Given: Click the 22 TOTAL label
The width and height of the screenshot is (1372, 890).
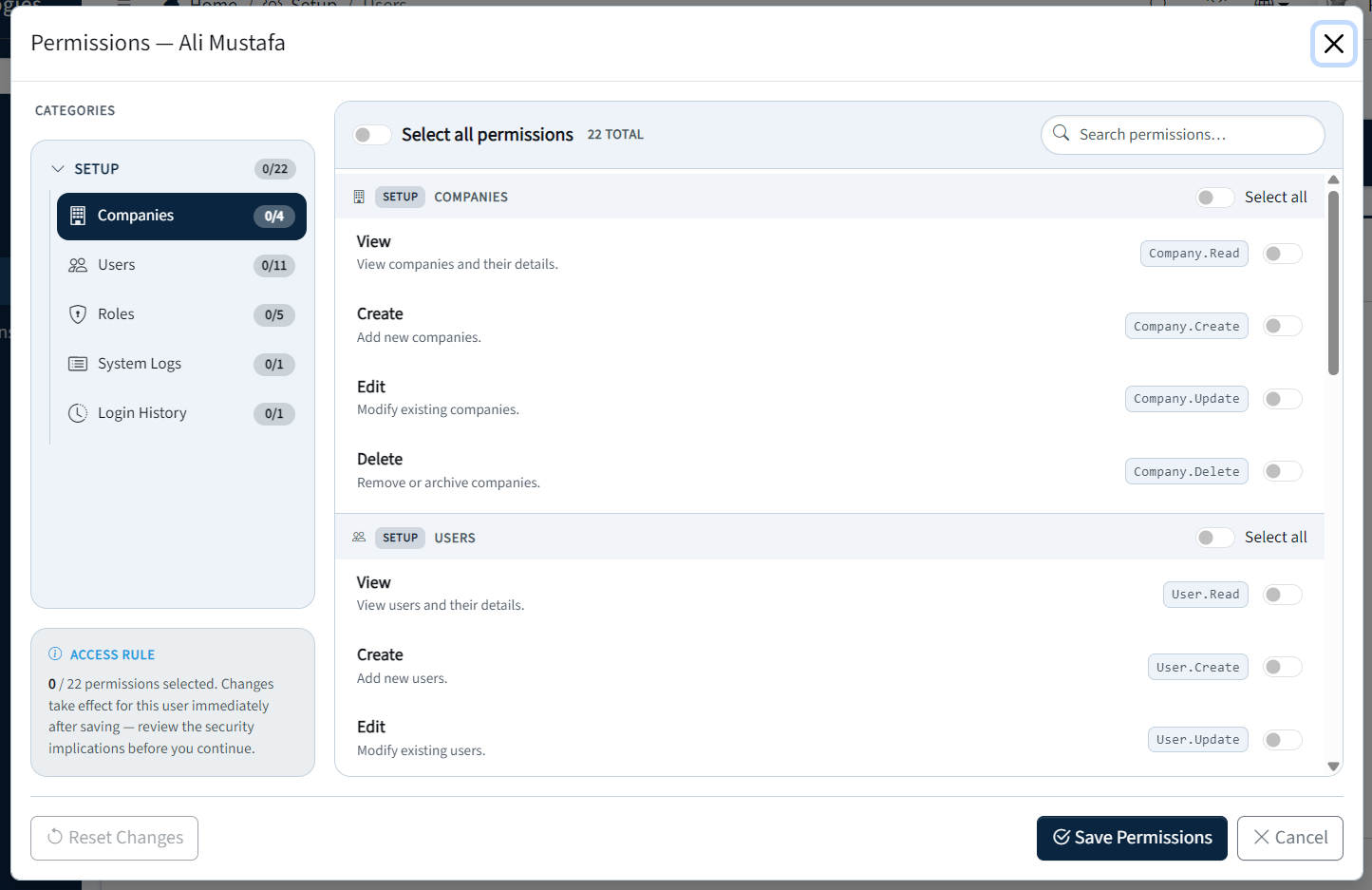Looking at the screenshot, I should click(x=615, y=135).
